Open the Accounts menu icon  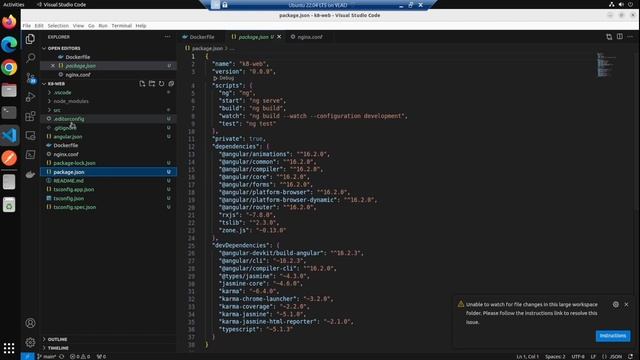pos(30,323)
